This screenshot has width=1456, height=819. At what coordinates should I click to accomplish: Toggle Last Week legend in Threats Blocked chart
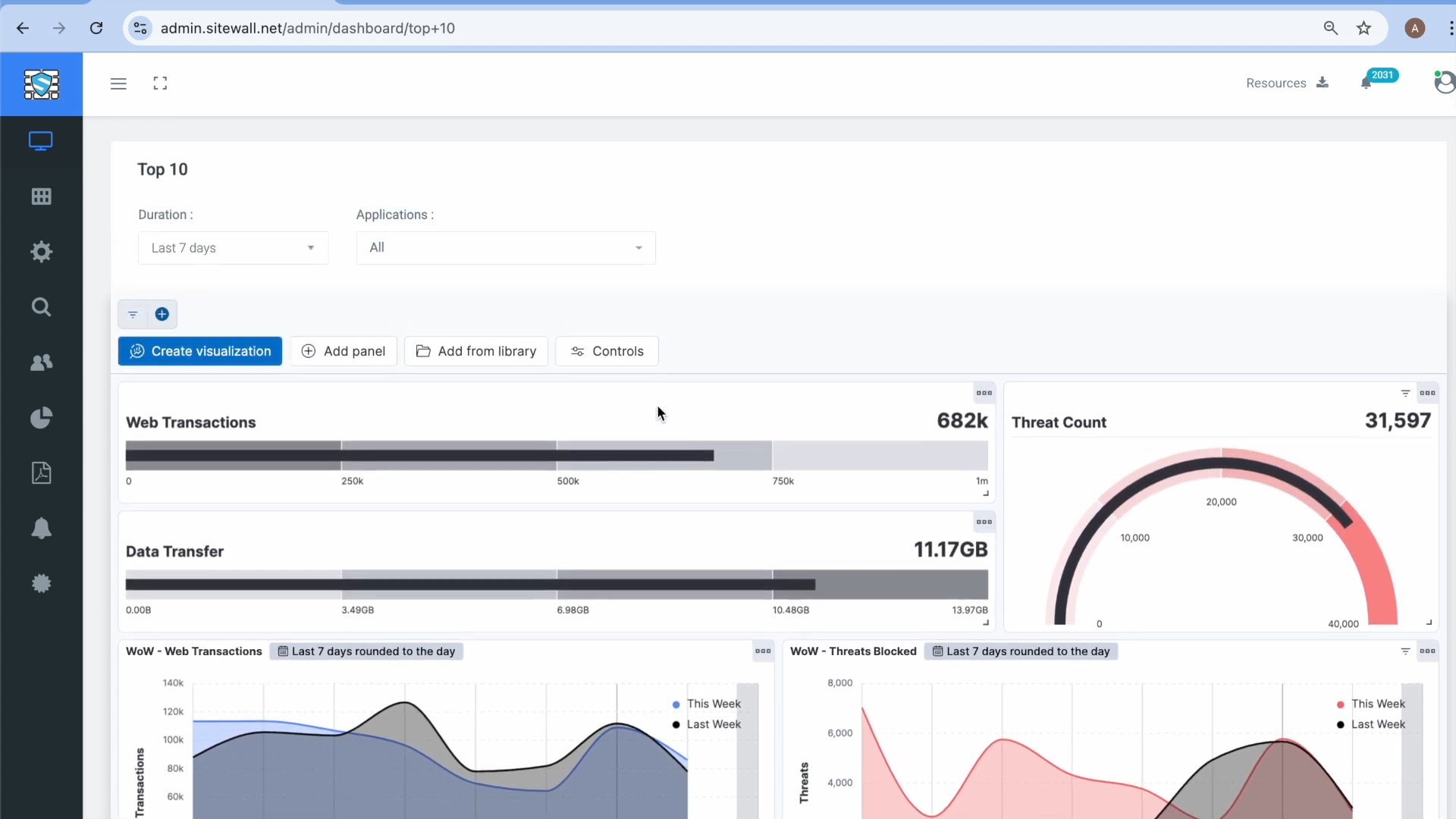point(1371,724)
